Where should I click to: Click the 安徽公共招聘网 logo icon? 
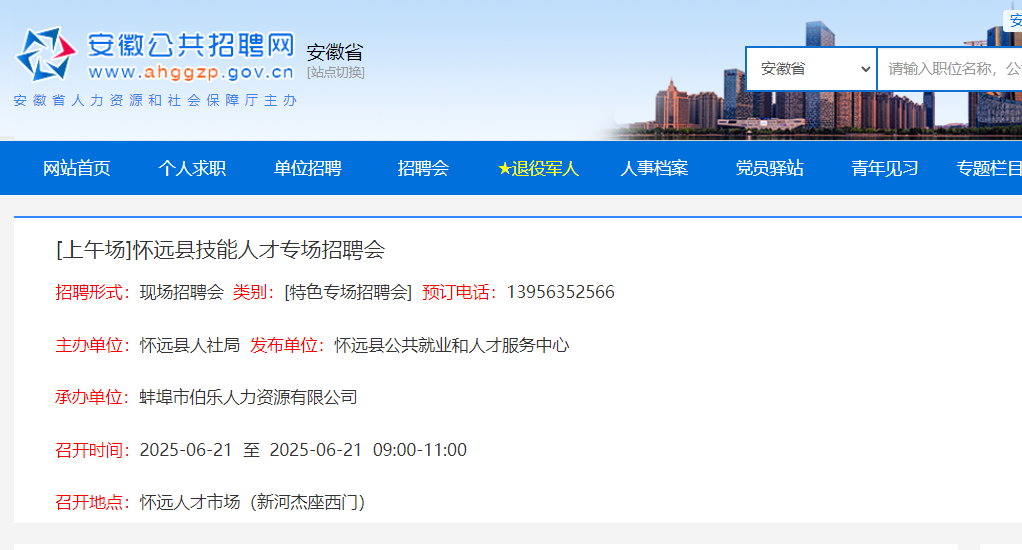click(x=46, y=54)
